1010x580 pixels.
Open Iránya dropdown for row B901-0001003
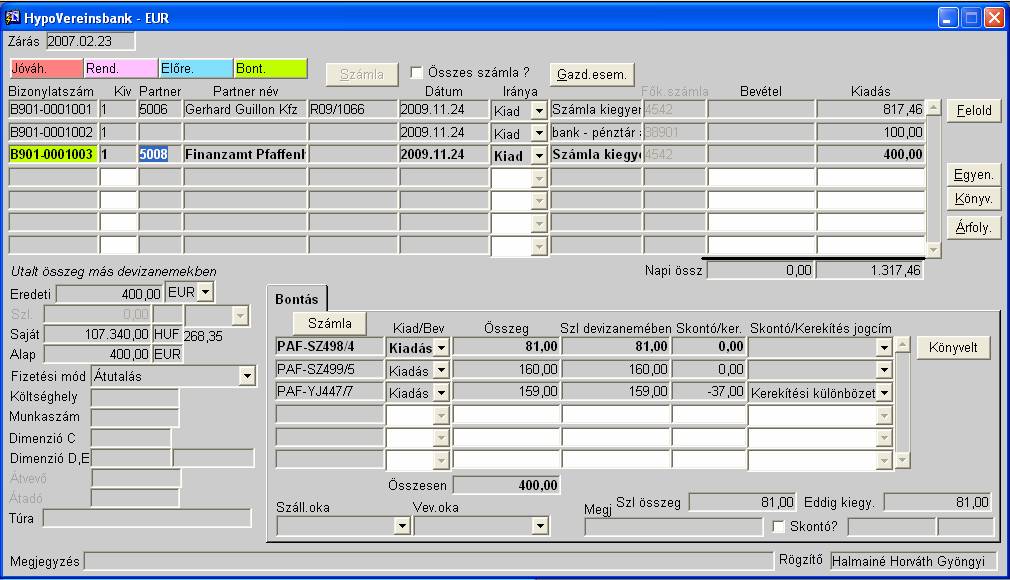(x=539, y=156)
